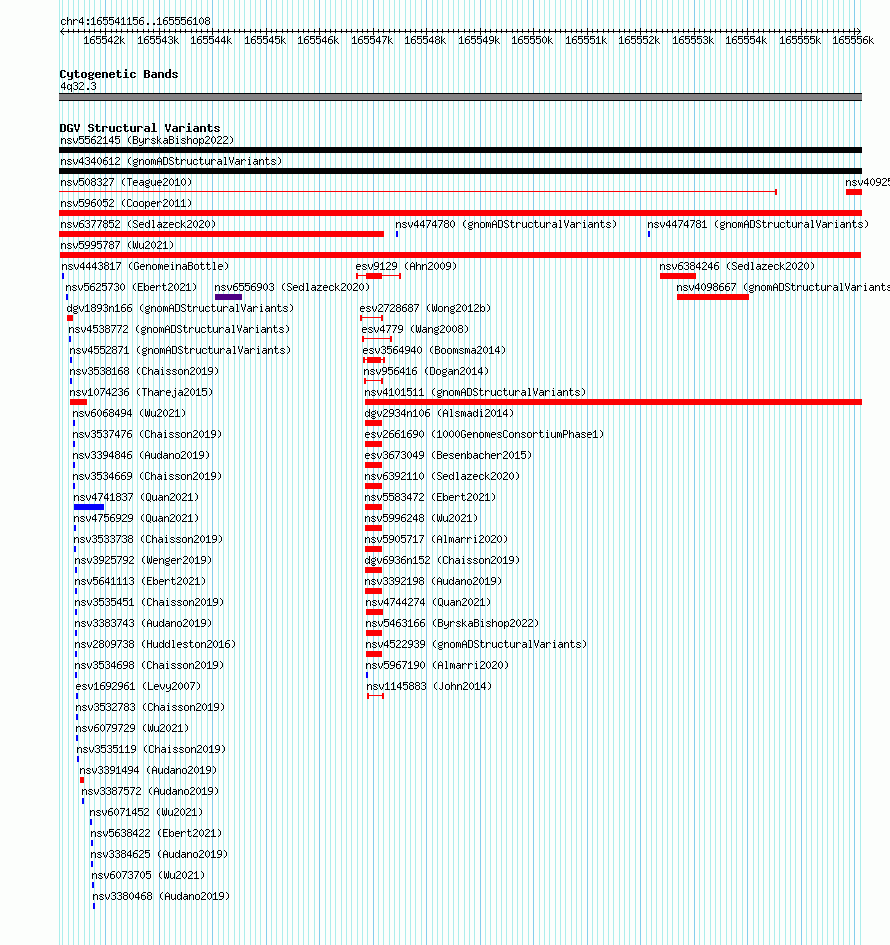The image size is (890, 945).
Task: Select nsv5638422 (Ebert2021) label
Action: click(x=156, y=834)
